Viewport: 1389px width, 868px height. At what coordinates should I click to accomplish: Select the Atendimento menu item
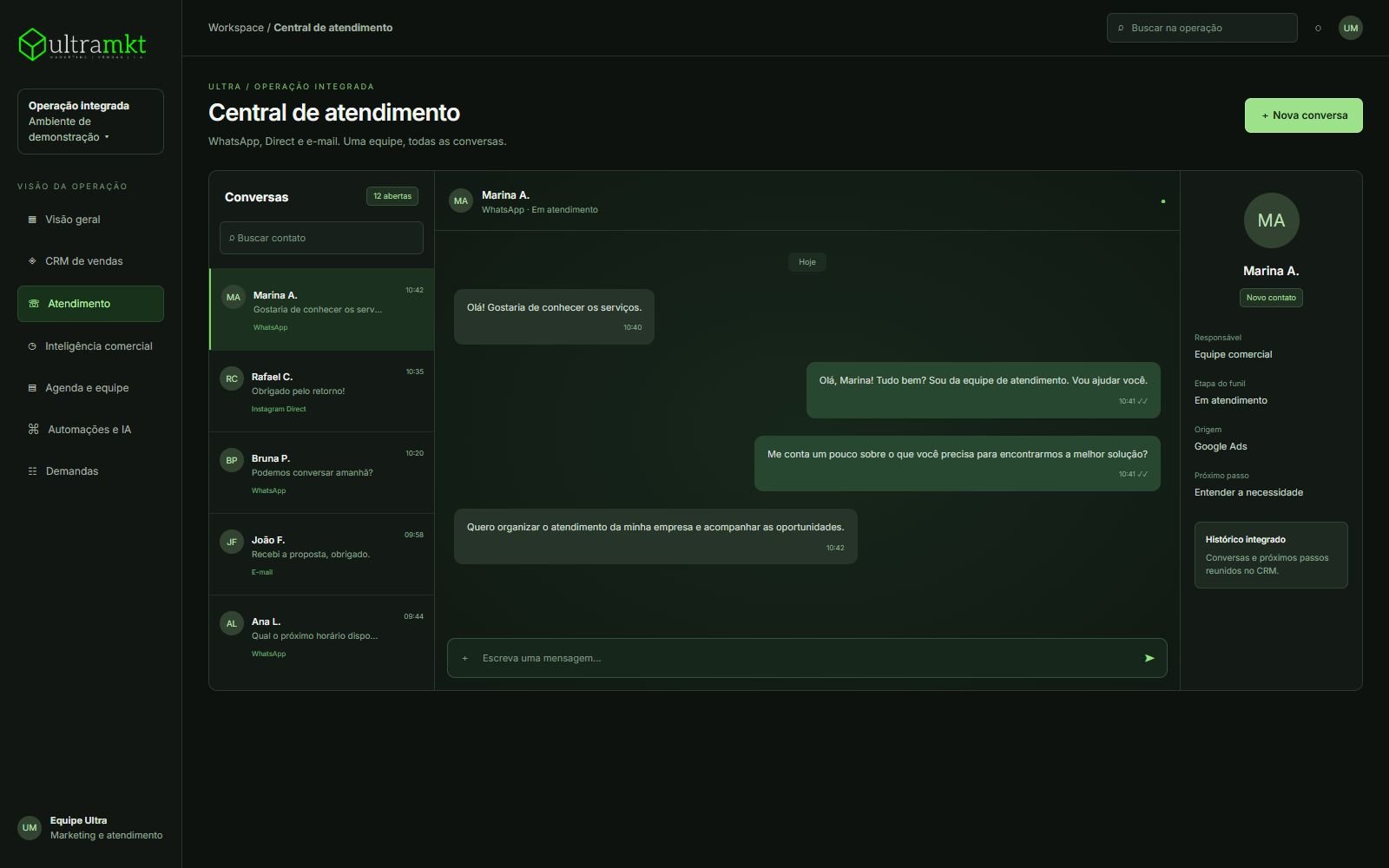click(x=90, y=304)
